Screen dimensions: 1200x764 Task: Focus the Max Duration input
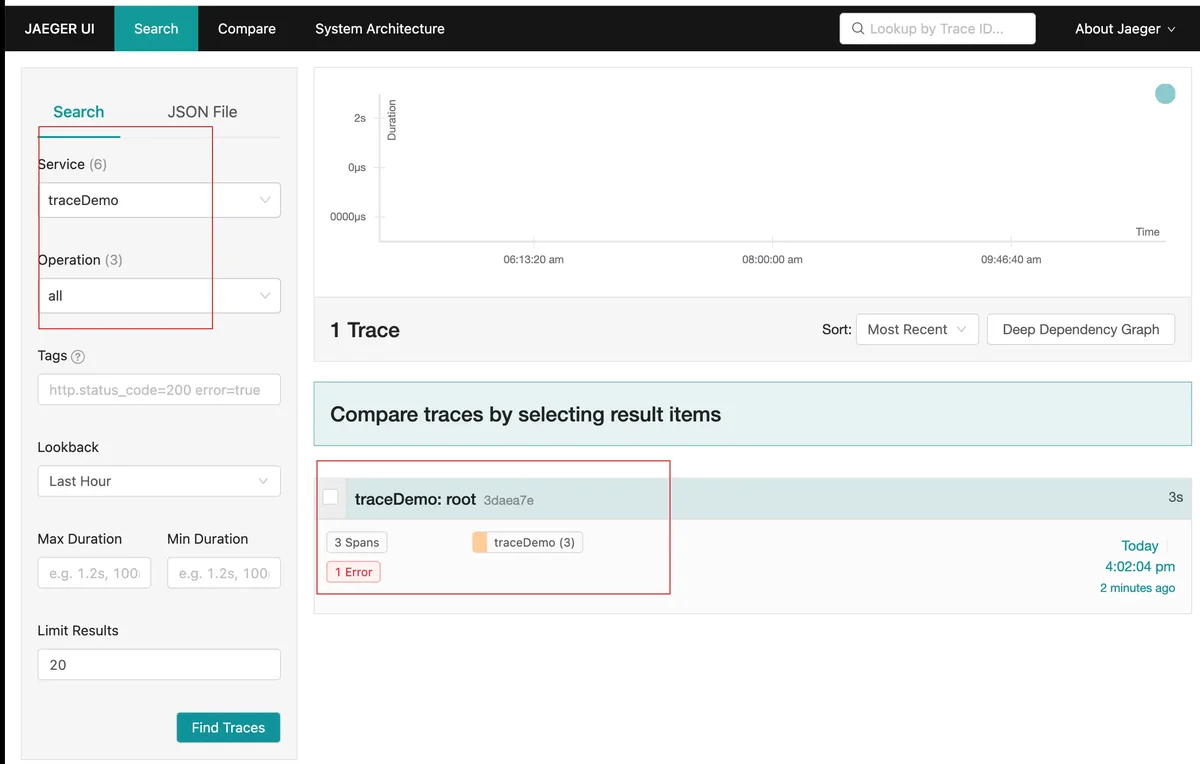pos(94,573)
